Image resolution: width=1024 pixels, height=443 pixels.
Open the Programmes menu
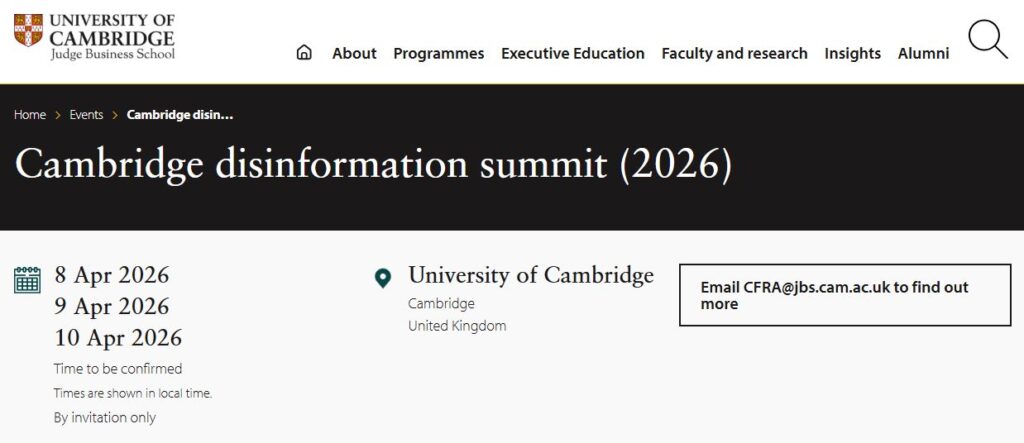tap(438, 54)
